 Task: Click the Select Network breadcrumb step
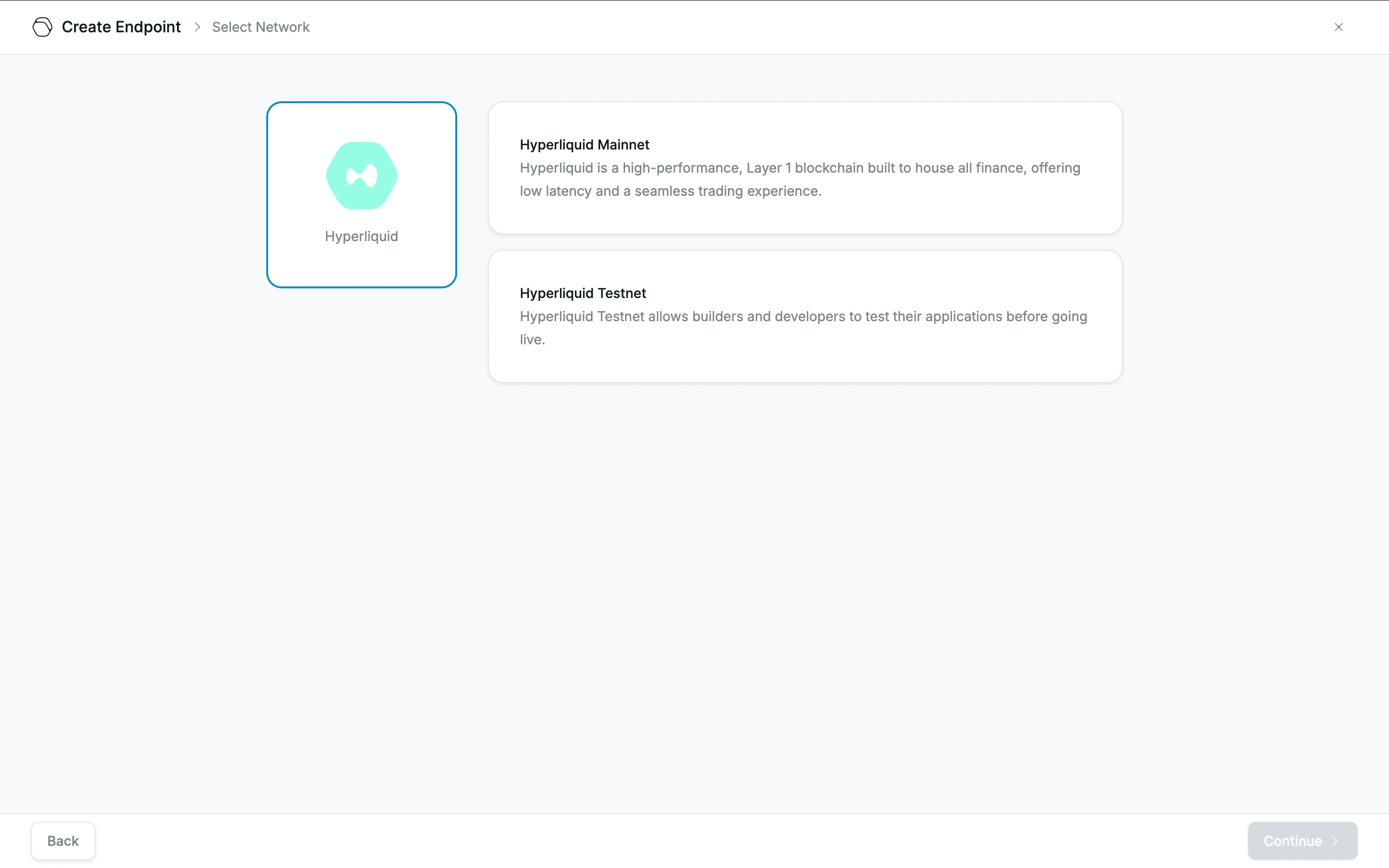coord(260,27)
